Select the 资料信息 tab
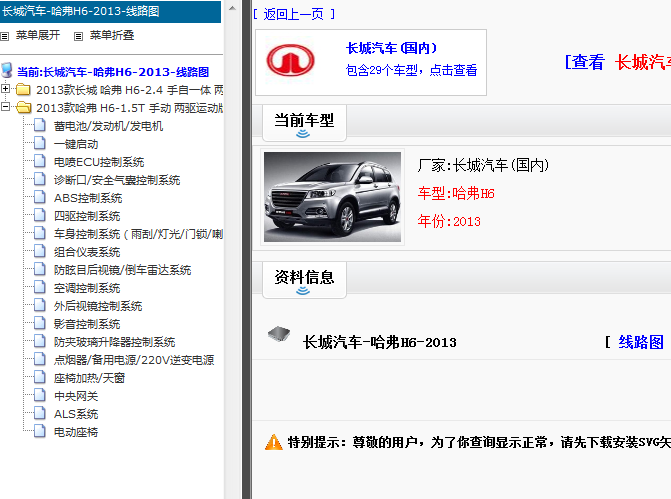Screen dimensions: 671x499 click(304, 280)
